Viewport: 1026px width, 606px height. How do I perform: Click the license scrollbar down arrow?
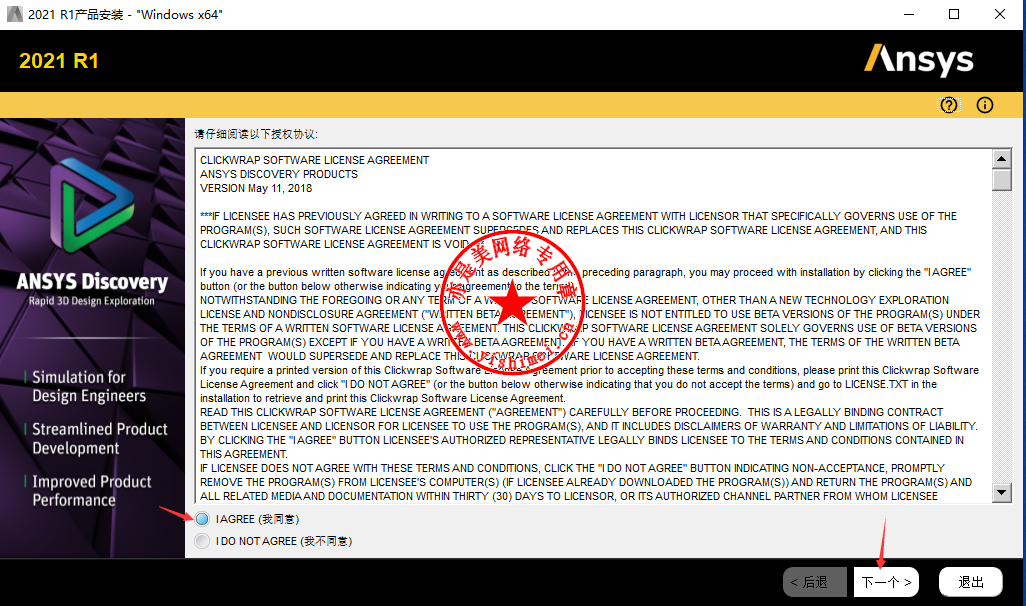pos(1002,493)
